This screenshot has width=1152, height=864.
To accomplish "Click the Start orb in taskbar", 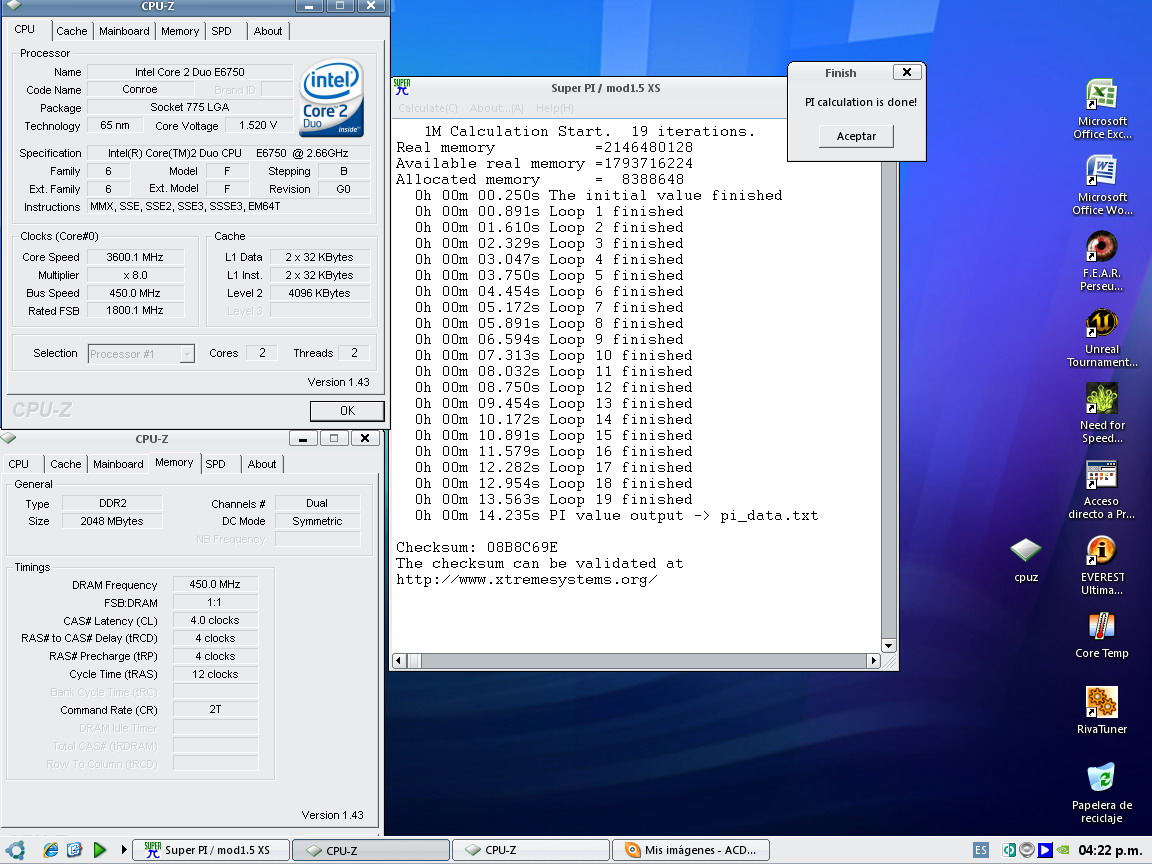I will click(x=15, y=850).
